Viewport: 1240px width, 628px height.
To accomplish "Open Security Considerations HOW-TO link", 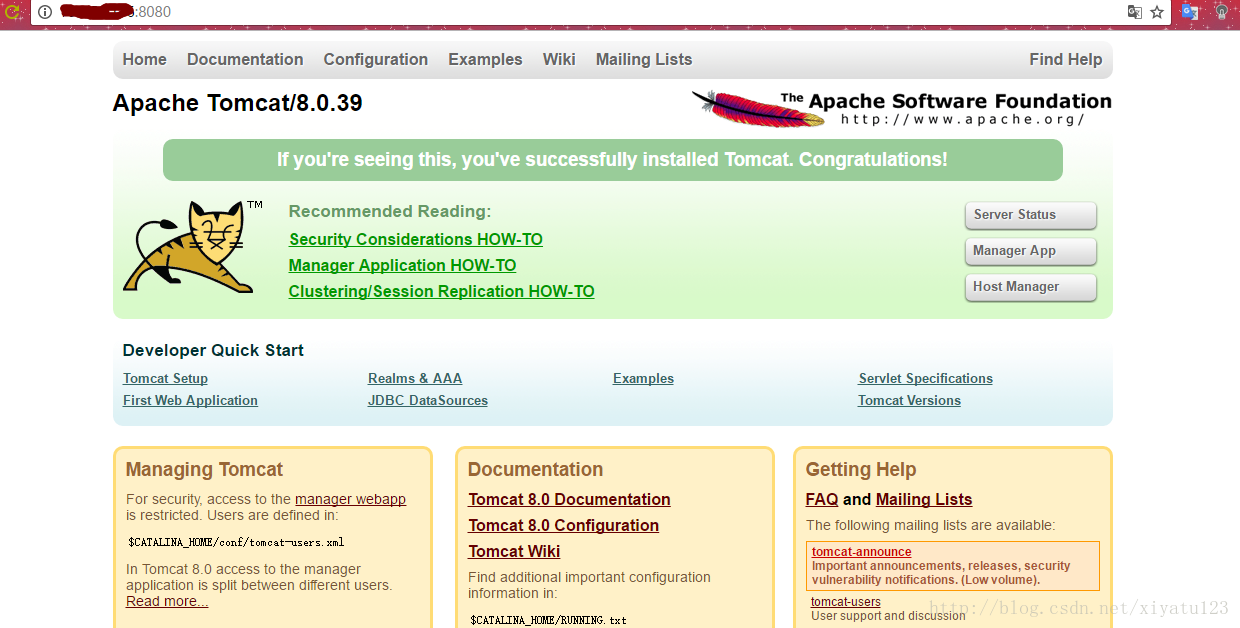I will (416, 239).
